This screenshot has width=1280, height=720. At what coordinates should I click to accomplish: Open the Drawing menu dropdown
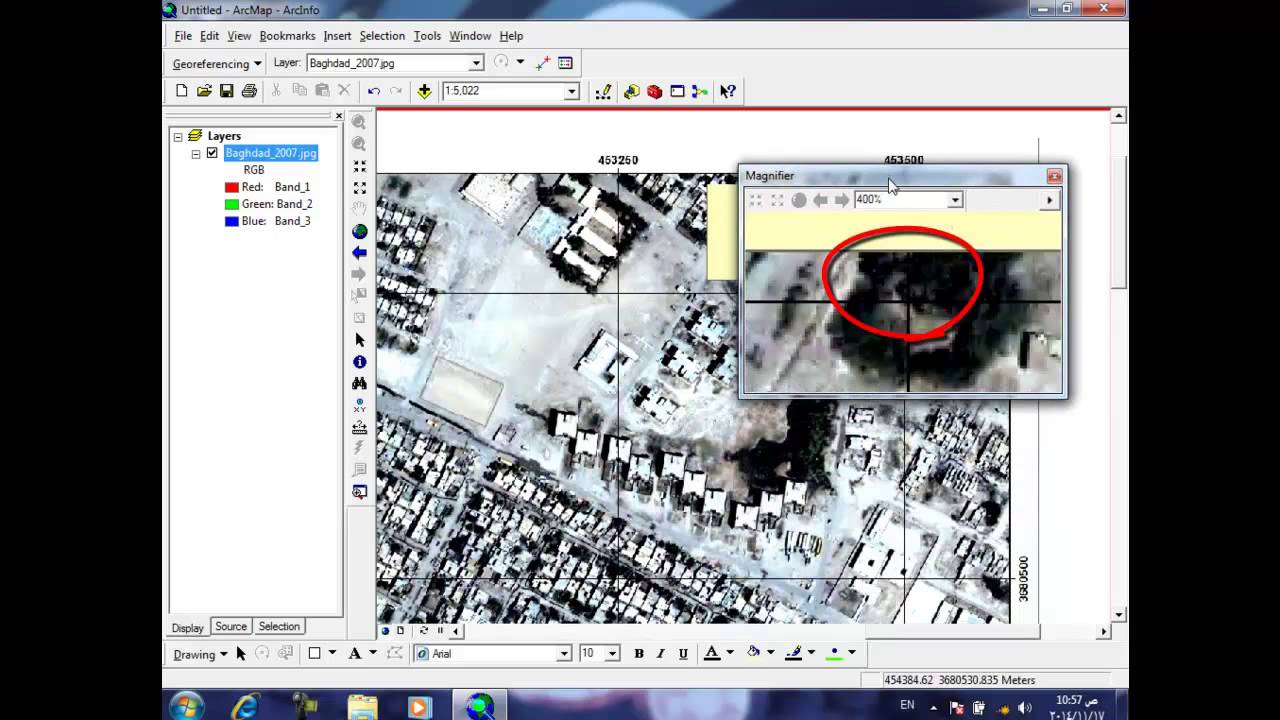click(200, 654)
